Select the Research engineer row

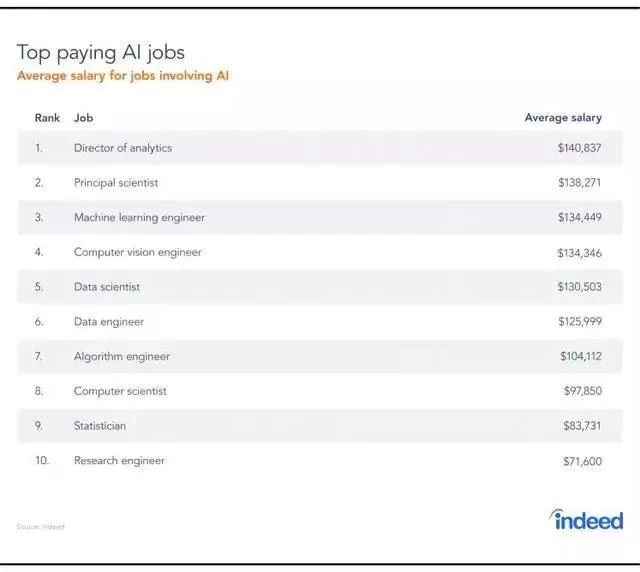119,461
